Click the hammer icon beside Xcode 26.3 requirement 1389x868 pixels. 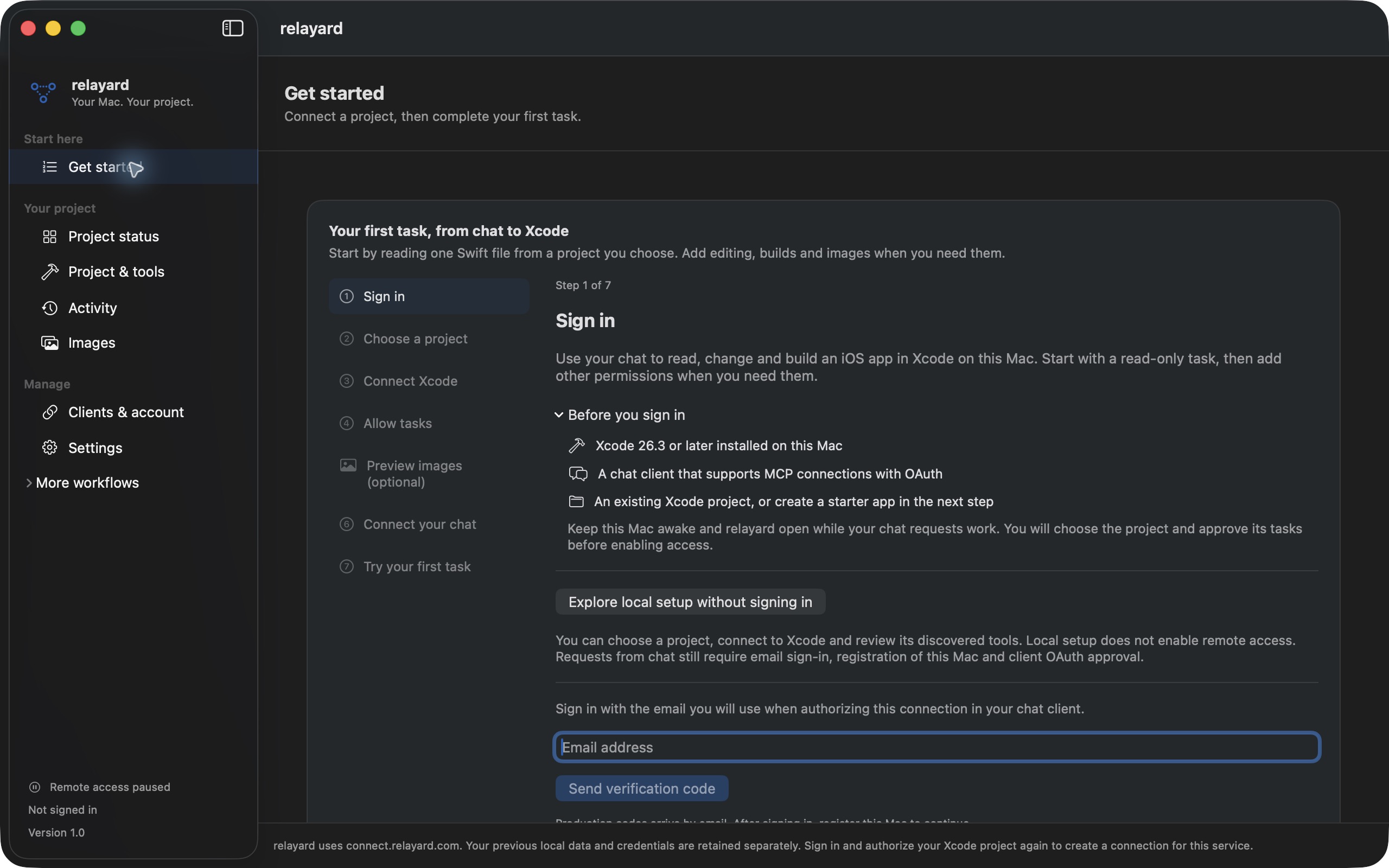pyautogui.click(x=576, y=445)
